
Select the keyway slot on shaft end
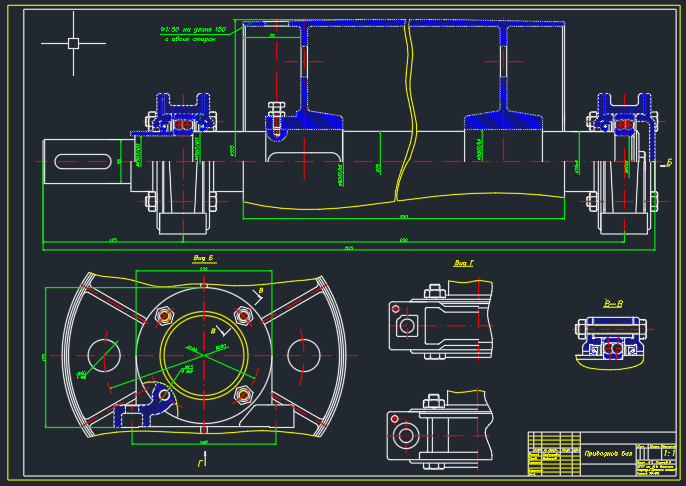coord(83,161)
